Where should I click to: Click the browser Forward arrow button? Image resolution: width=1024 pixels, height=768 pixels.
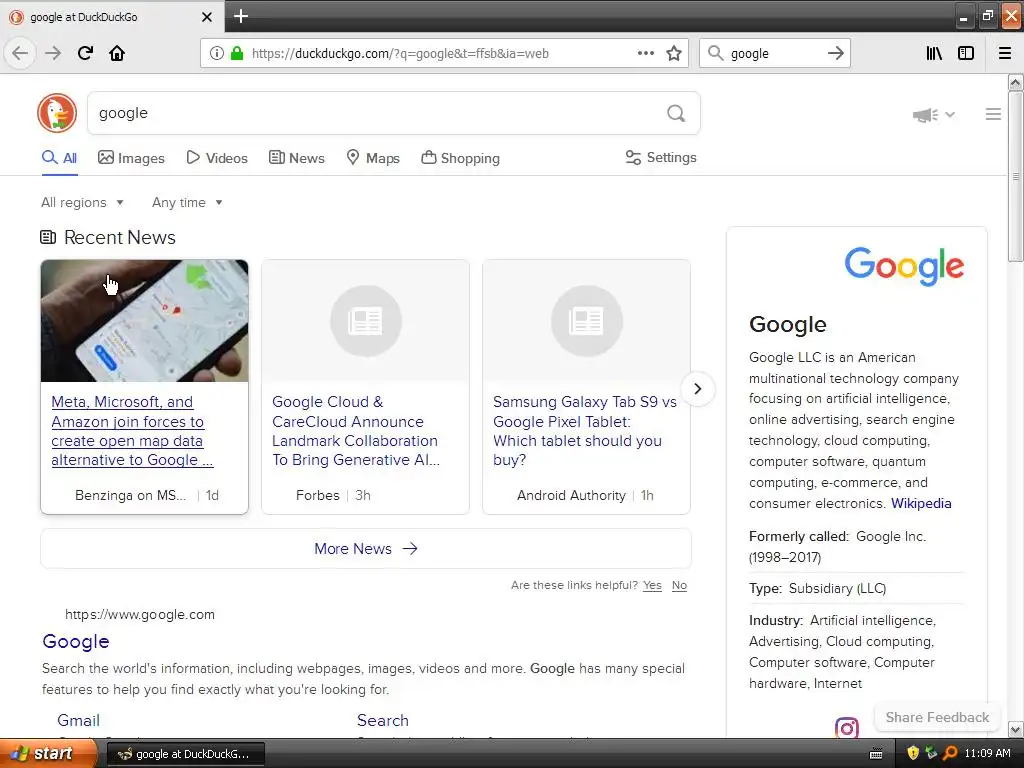pyautogui.click(x=53, y=53)
